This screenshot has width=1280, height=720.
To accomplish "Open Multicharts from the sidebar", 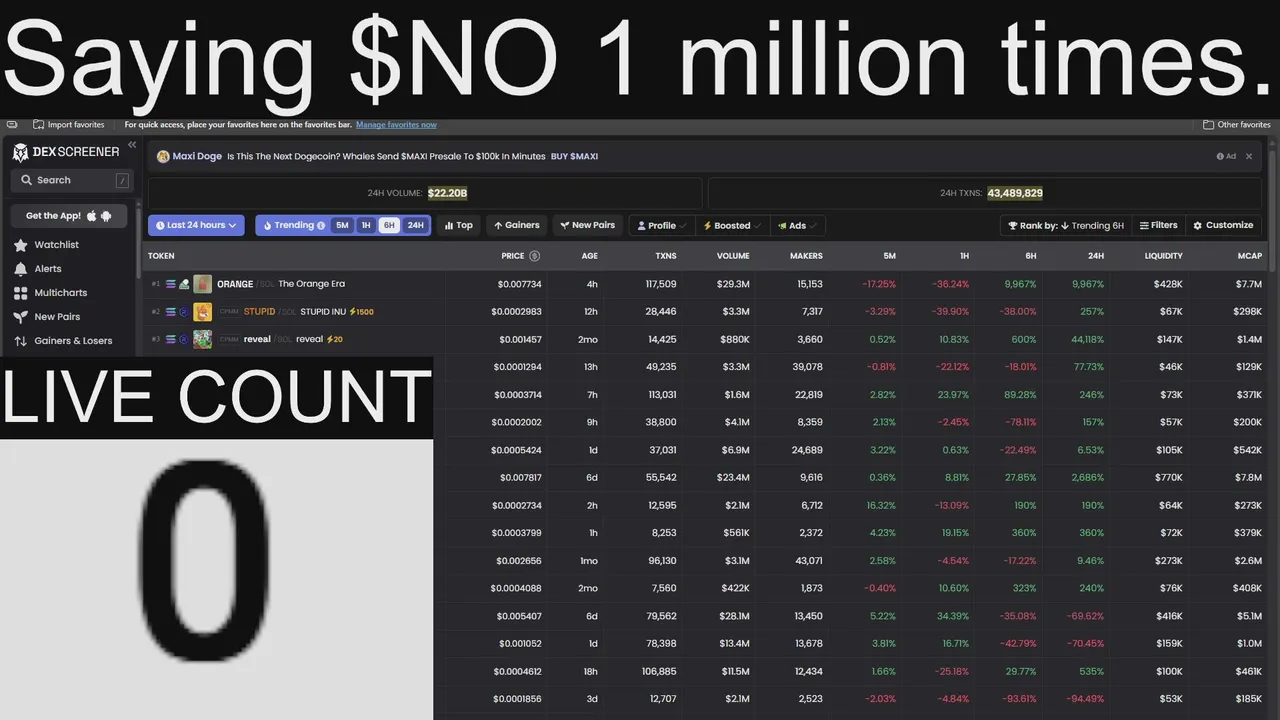I will (60, 293).
